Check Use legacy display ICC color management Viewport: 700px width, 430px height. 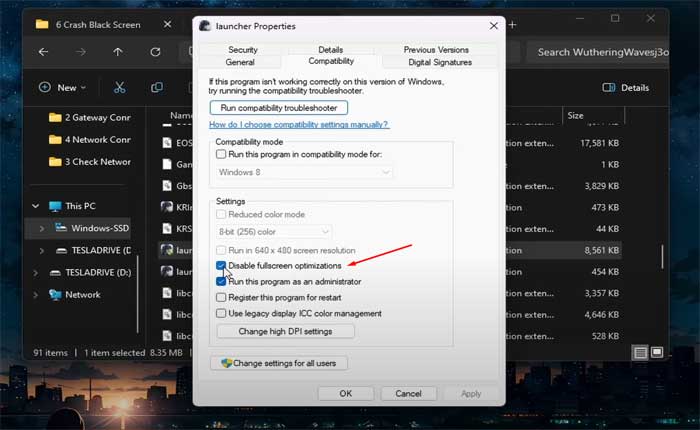(221, 313)
